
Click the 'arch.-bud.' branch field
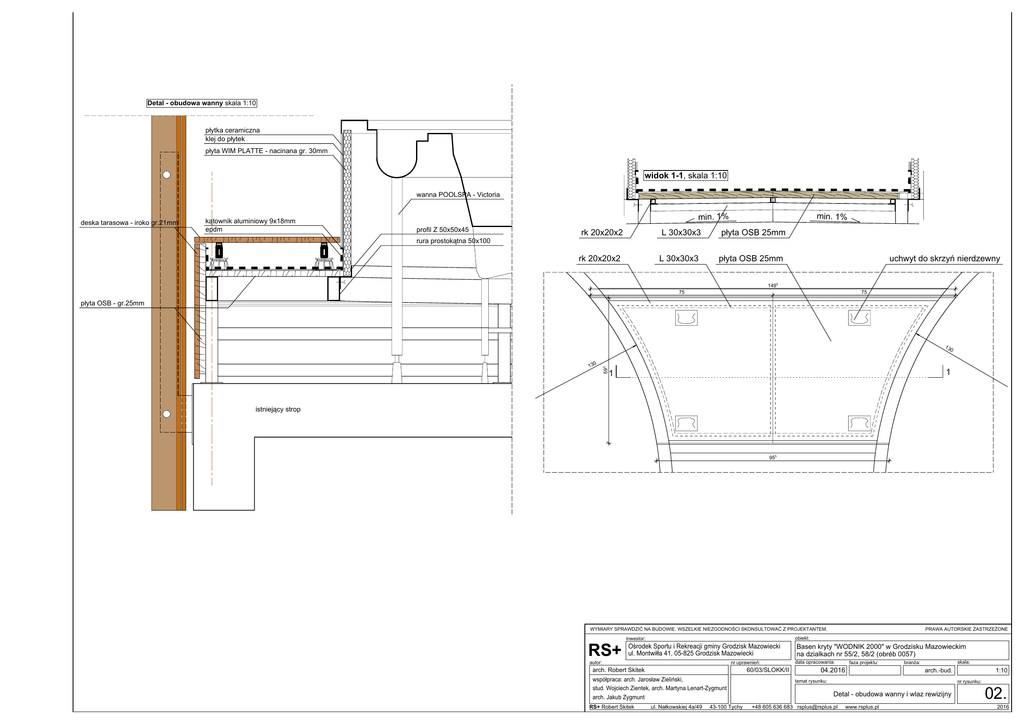pos(930,670)
